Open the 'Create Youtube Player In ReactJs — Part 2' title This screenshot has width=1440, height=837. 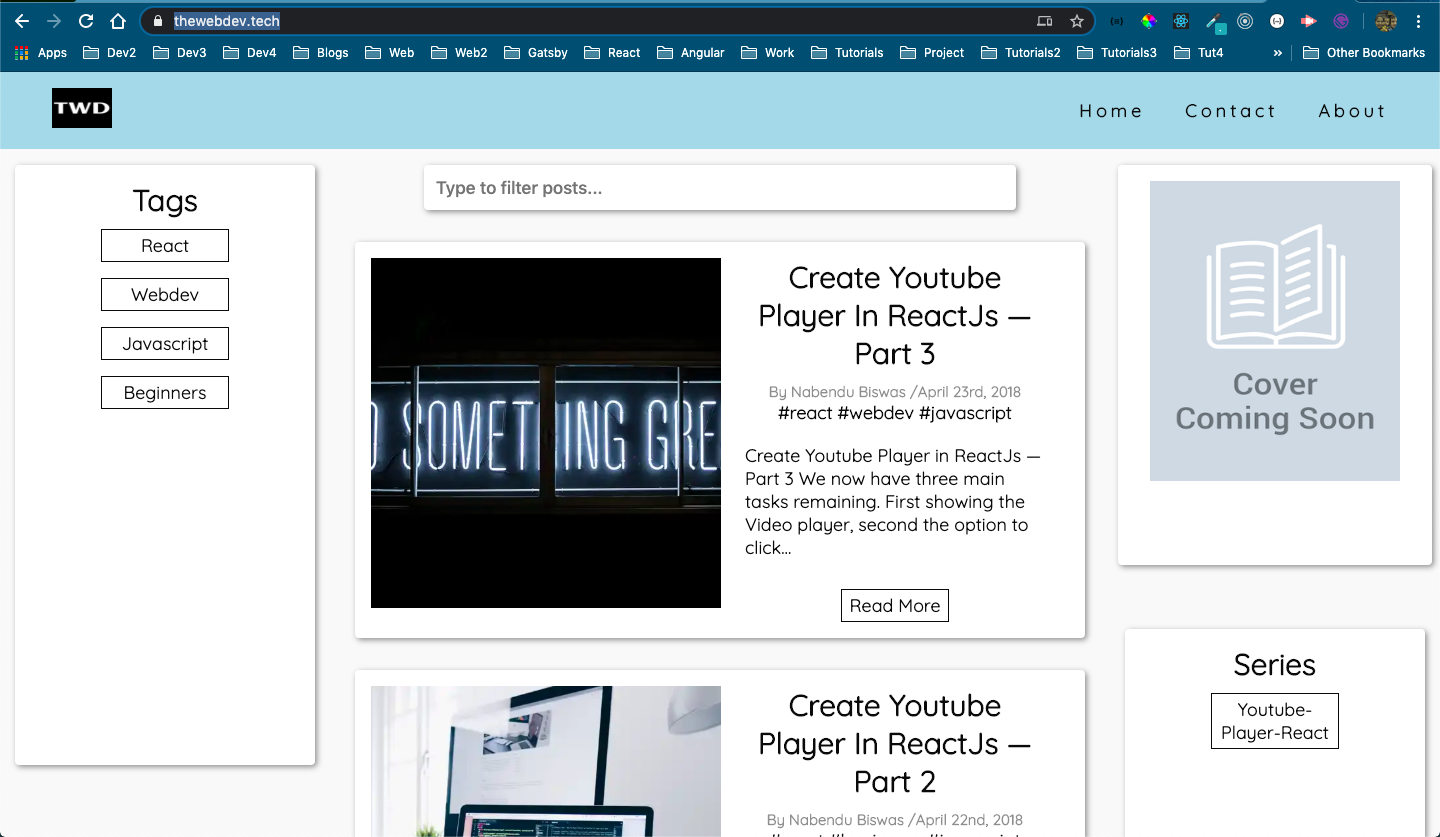point(895,744)
